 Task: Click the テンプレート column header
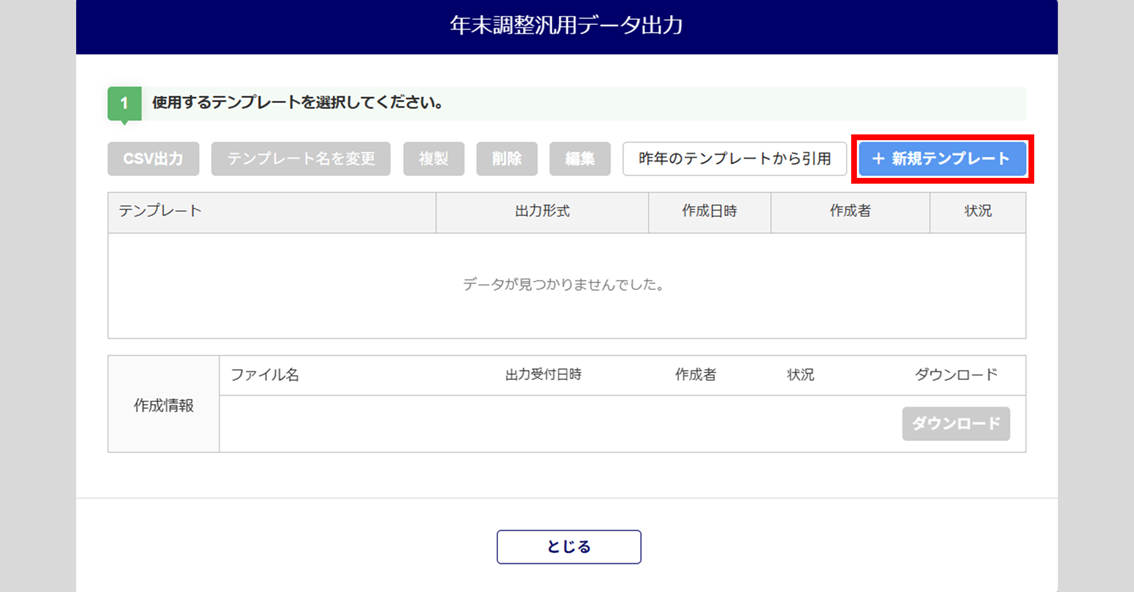(x=272, y=212)
